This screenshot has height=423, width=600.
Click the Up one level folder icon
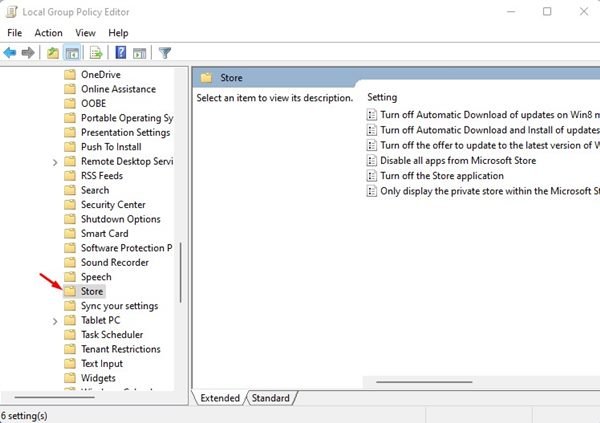53,53
